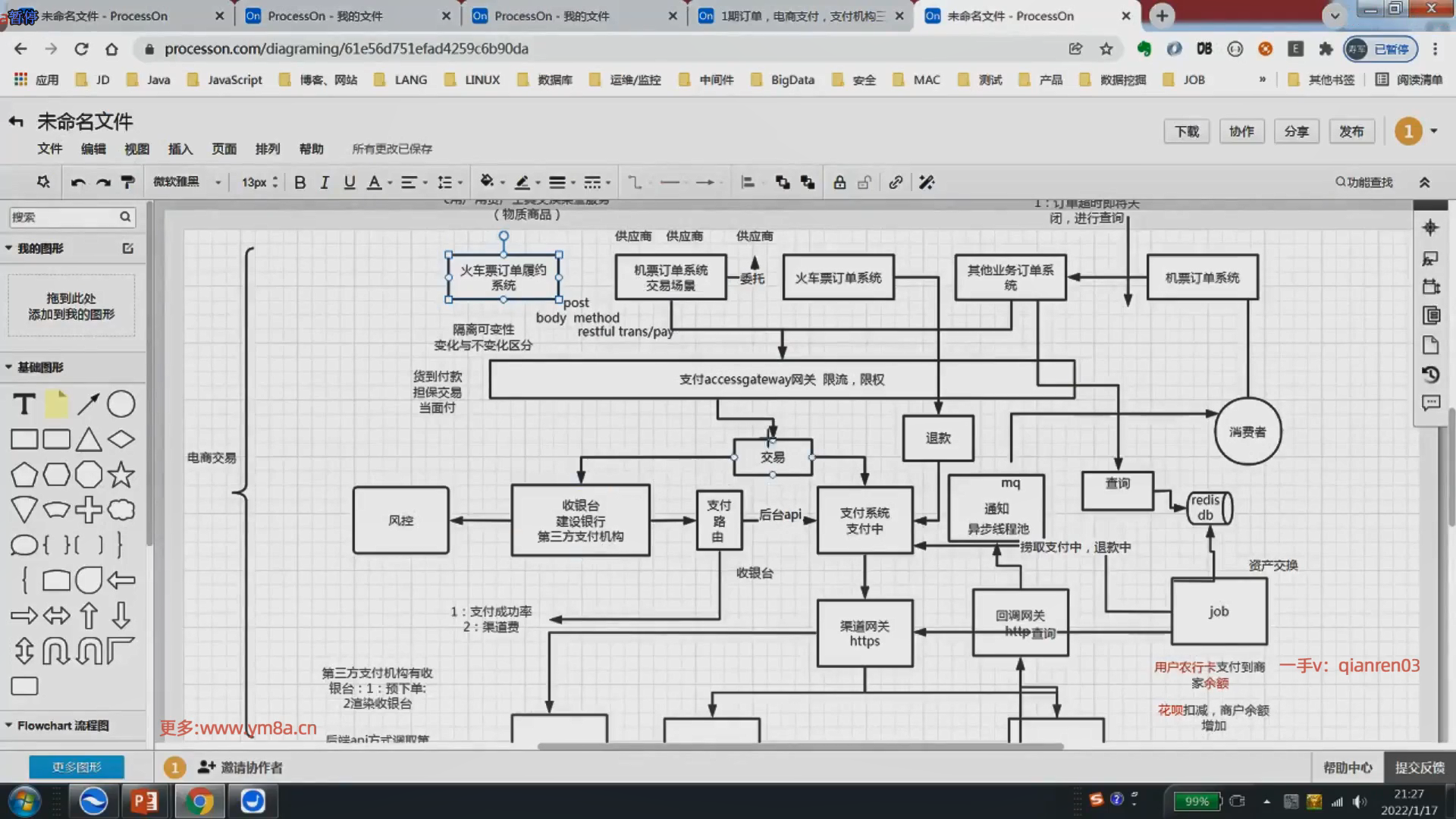1456x819 pixels.
Task: Click the 下载 download button
Action: pyautogui.click(x=1186, y=131)
